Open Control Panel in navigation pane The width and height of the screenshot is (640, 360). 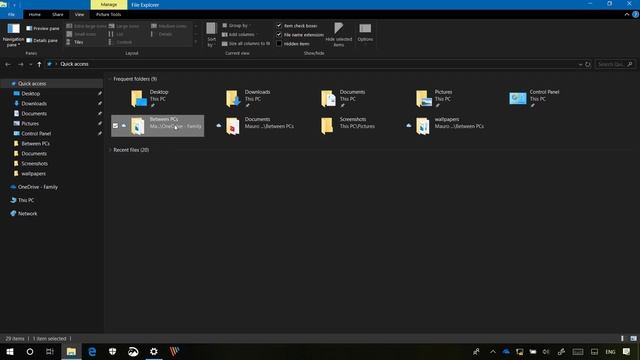[36, 133]
